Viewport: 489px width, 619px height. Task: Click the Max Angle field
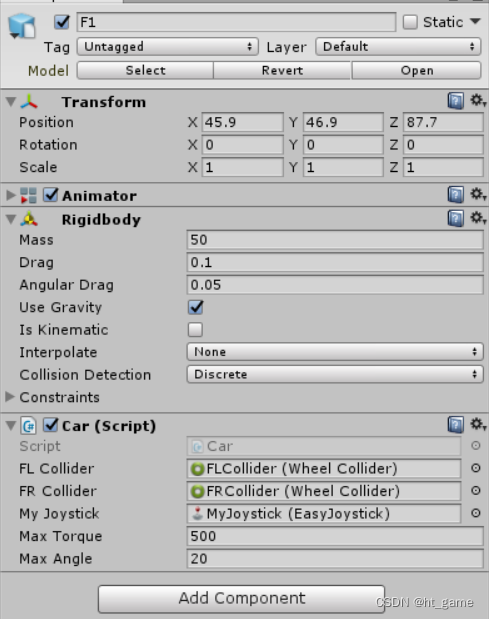335,559
